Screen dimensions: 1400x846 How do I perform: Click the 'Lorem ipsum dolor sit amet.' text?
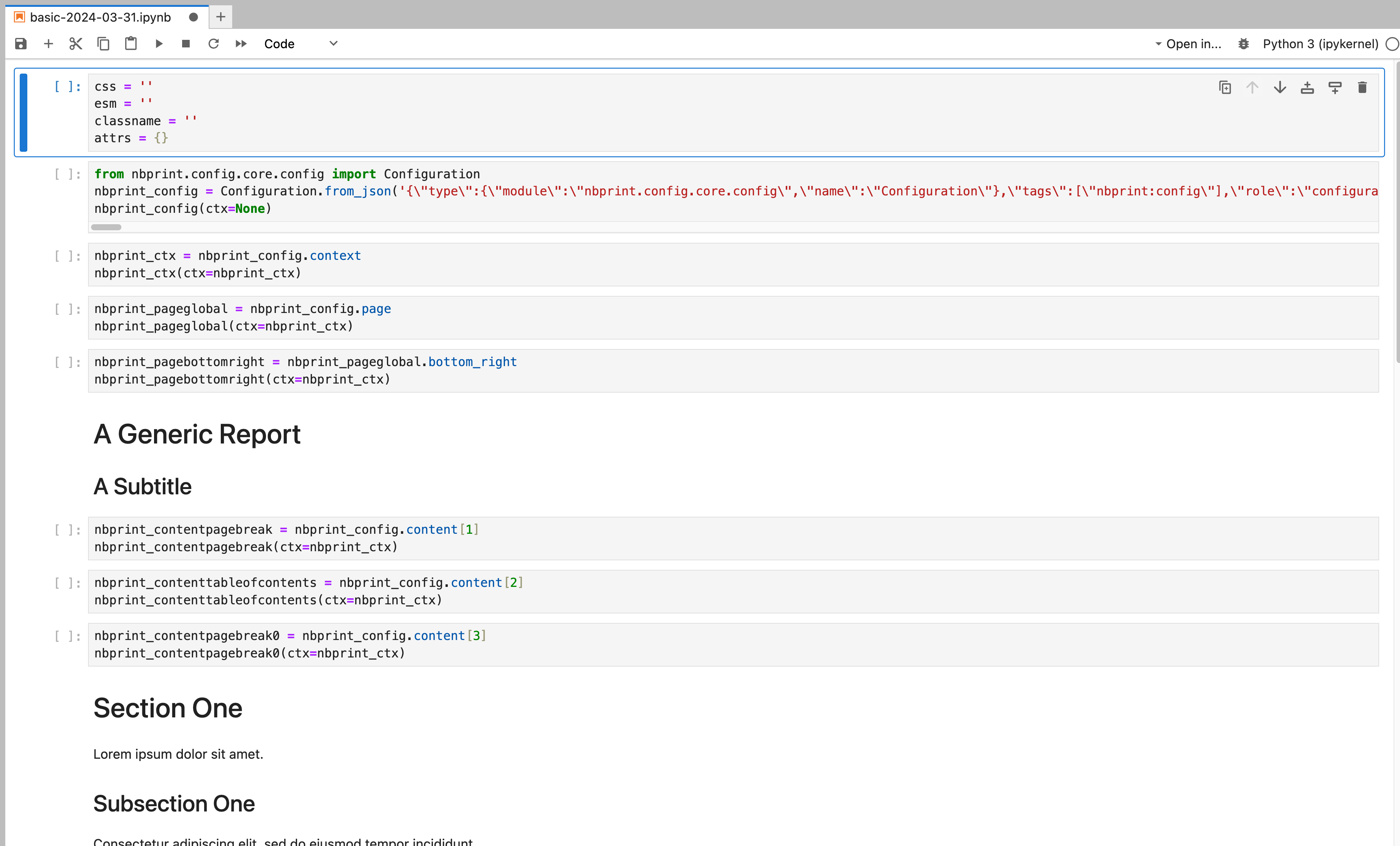(x=178, y=754)
